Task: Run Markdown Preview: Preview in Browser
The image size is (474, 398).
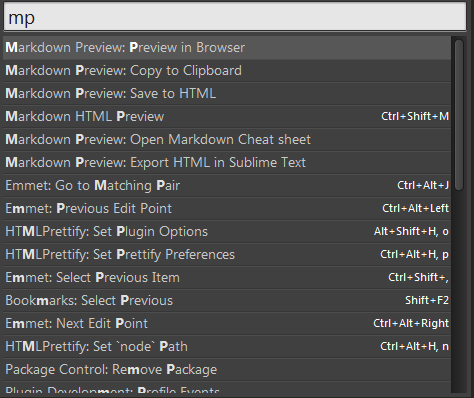Action: coord(227,48)
